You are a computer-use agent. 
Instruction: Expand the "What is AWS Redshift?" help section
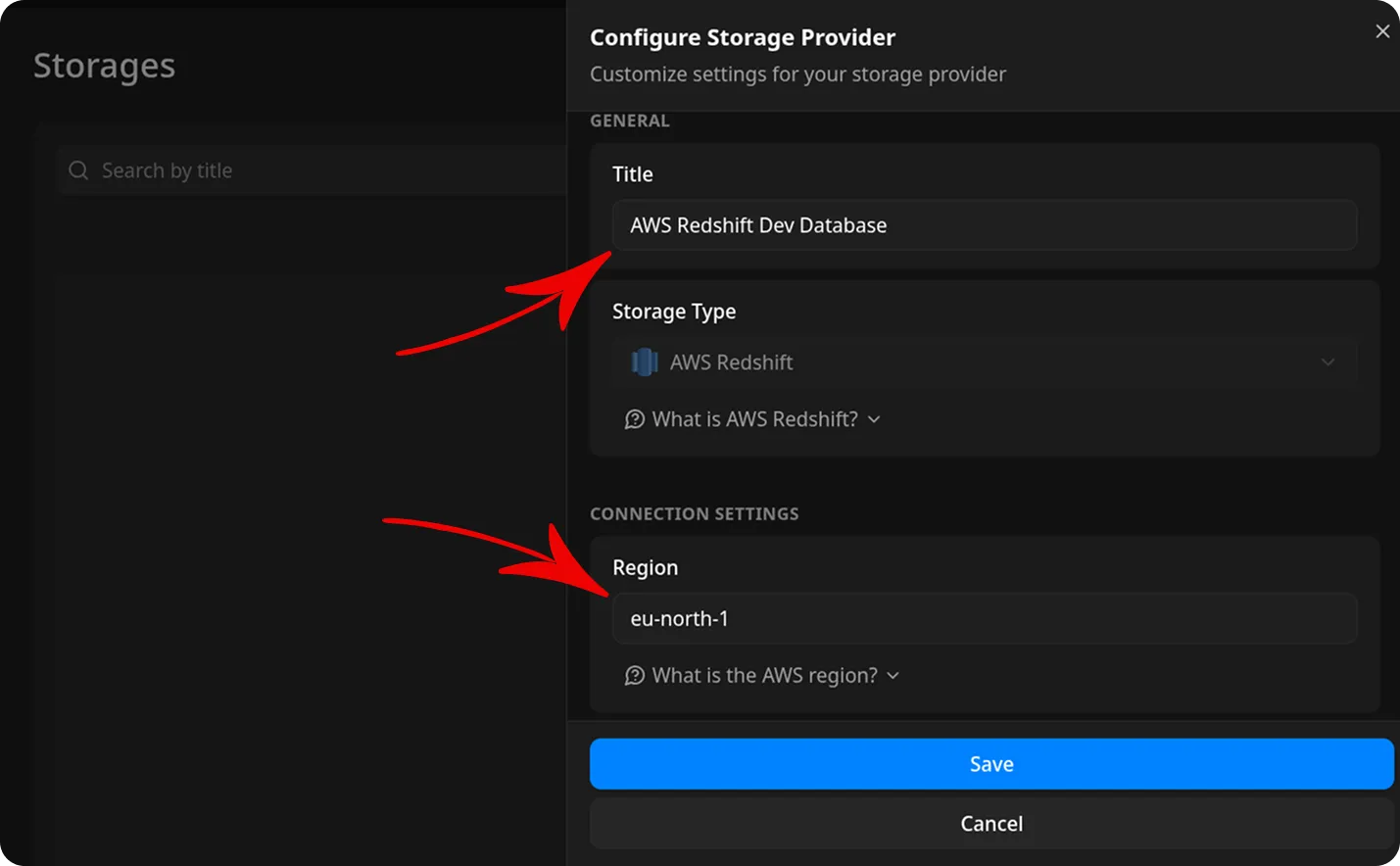click(x=753, y=418)
